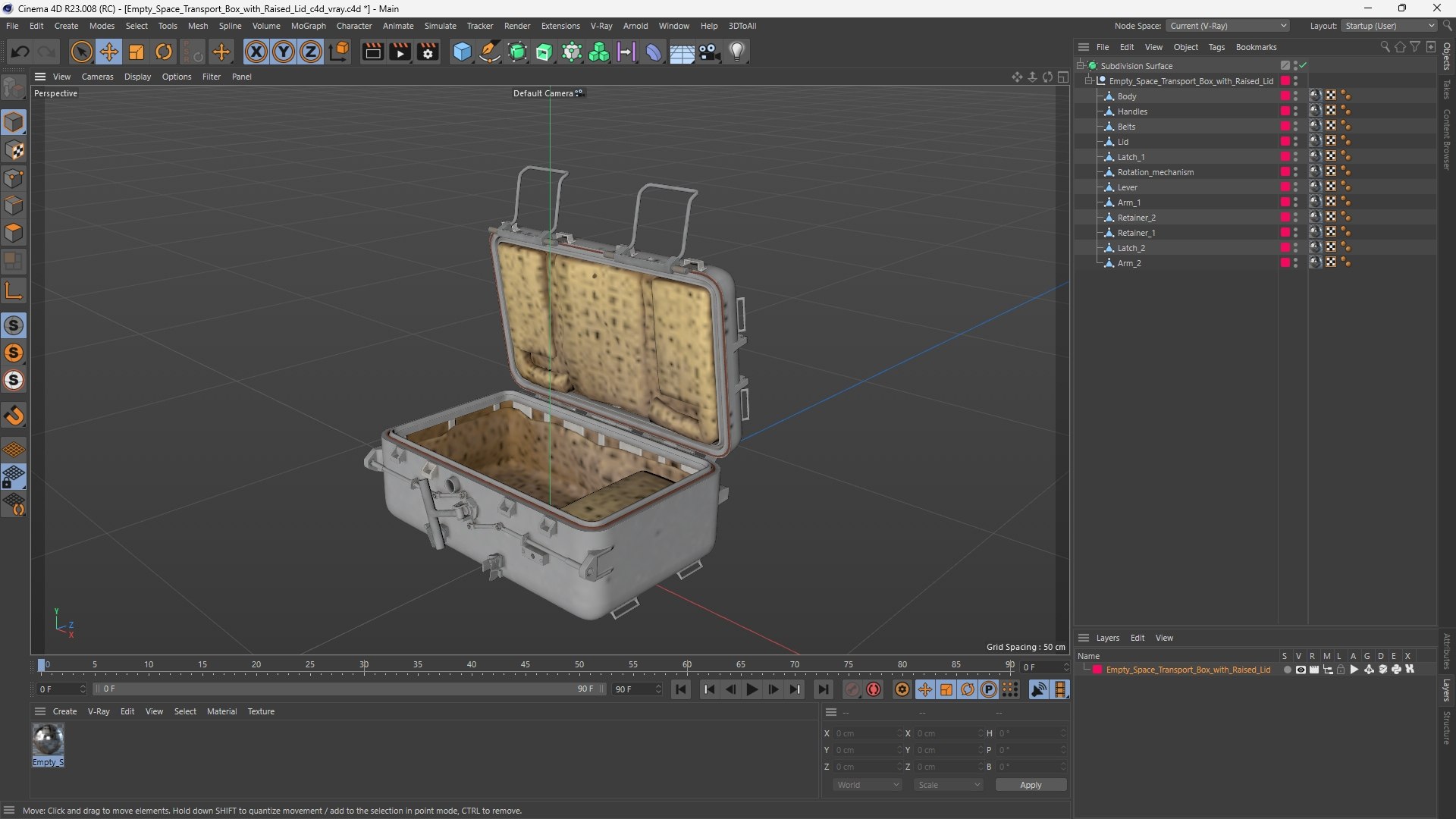Open the Node Space dropdown

pyautogui.click(x=1227, y=26)
